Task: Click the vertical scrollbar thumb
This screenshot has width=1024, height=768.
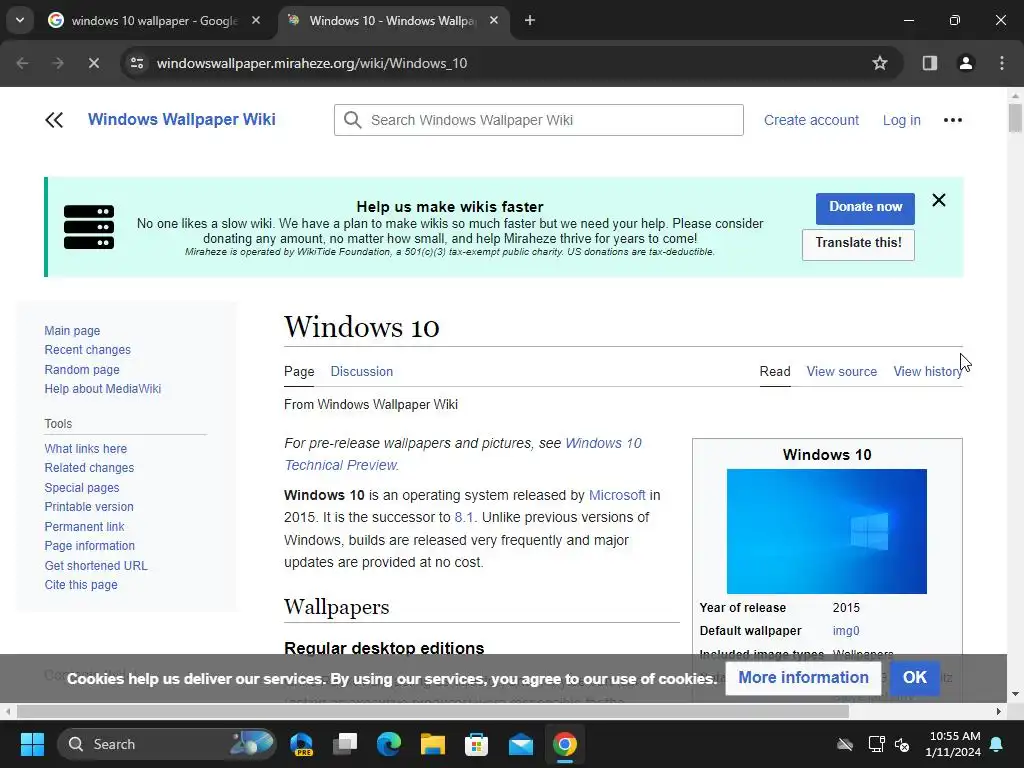Action: point(1014,118)
